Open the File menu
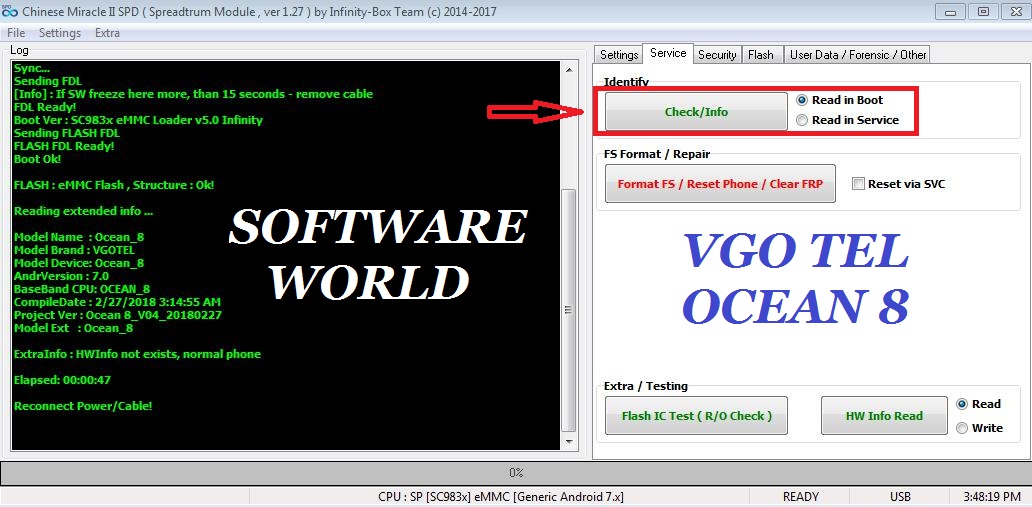This screenshot has width=1032, height=507. [16, 33]
